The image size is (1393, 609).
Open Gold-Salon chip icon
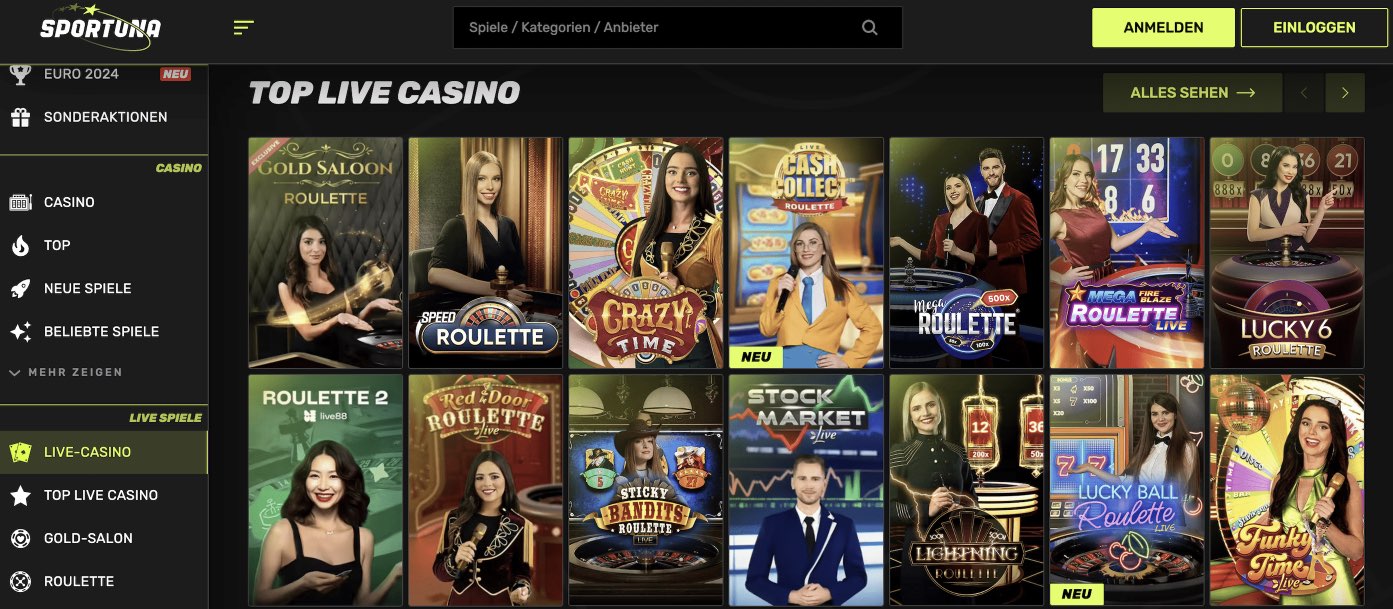point(20,538)
